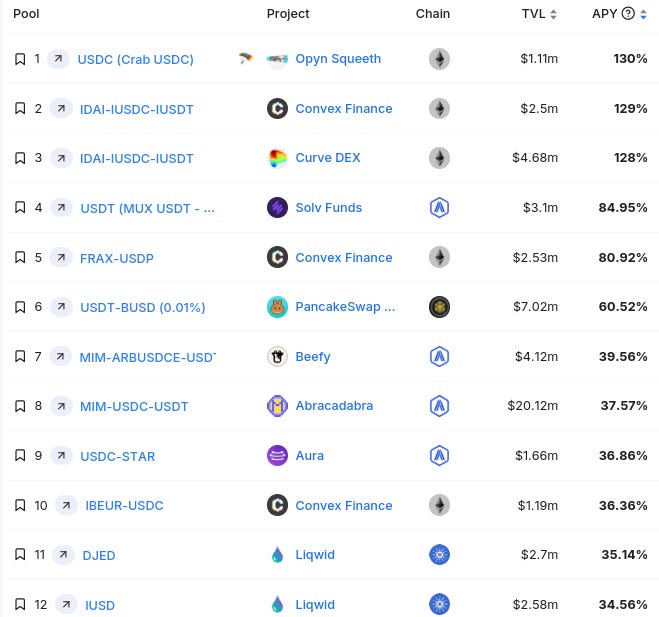The image size is (659, 617).
Task: Click the Opyn Squeeth project logo
Action: pyautogui.click(x=277, y=59)
